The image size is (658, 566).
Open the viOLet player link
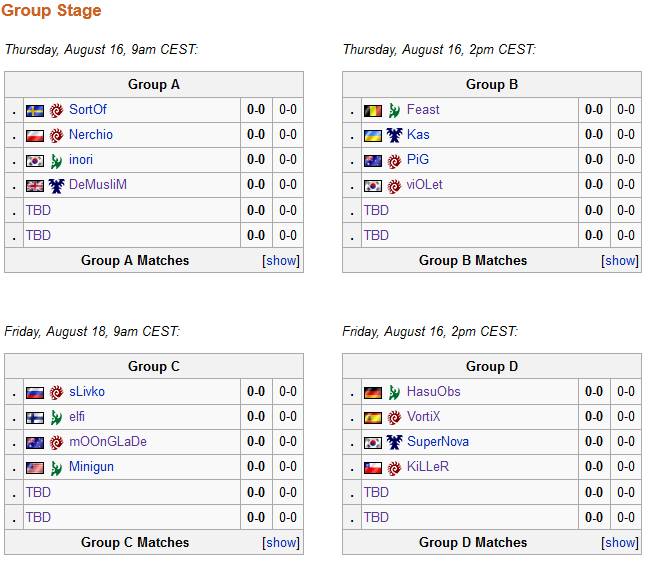[x=424, y=185]
